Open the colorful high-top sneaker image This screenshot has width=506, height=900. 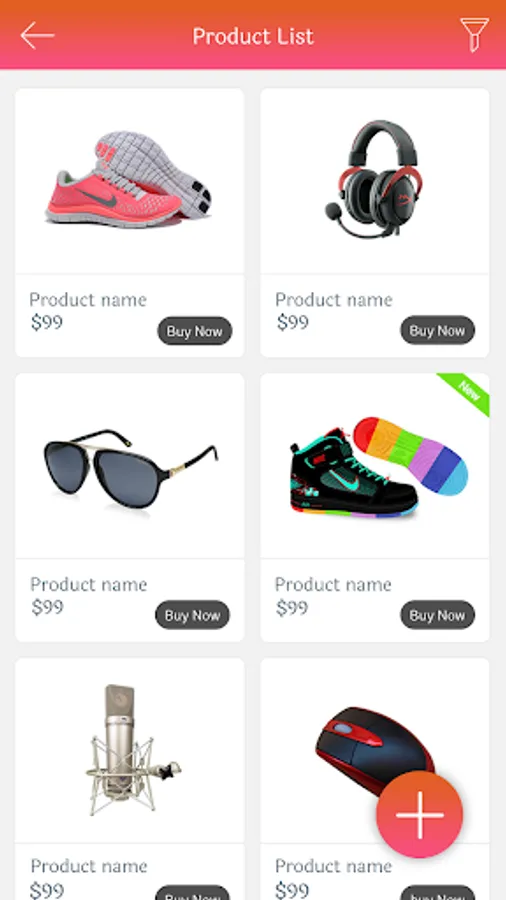[x=379, y=467]
